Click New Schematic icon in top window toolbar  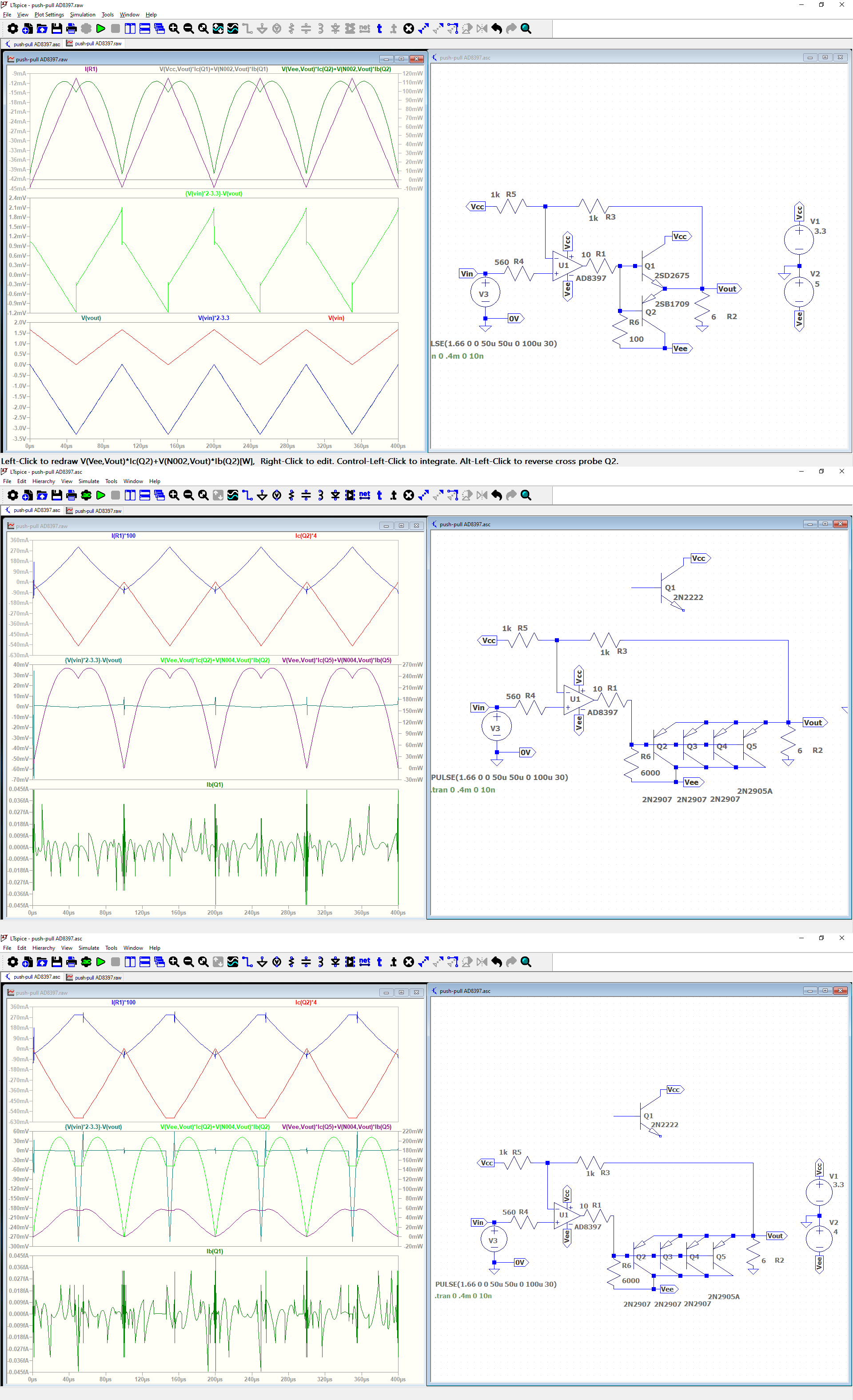pos(27,28)
